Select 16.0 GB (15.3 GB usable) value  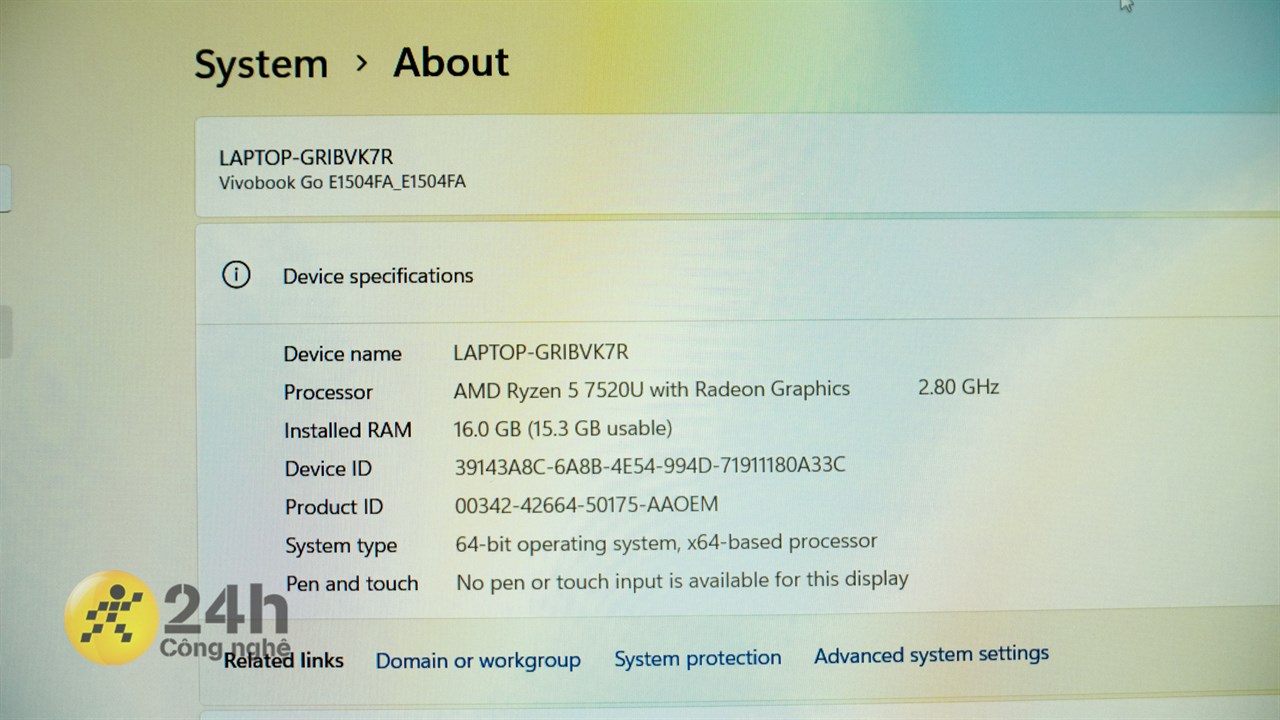click(563, 428)
